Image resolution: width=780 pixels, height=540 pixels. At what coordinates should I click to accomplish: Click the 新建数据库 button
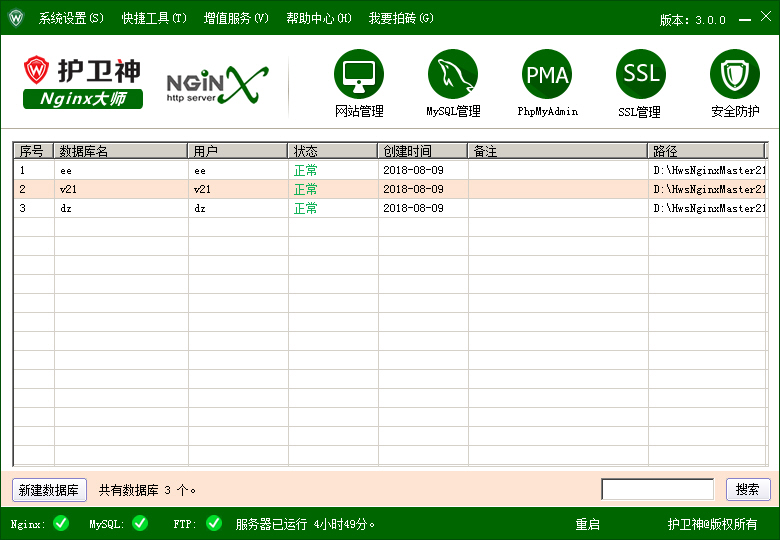[50, 490]
